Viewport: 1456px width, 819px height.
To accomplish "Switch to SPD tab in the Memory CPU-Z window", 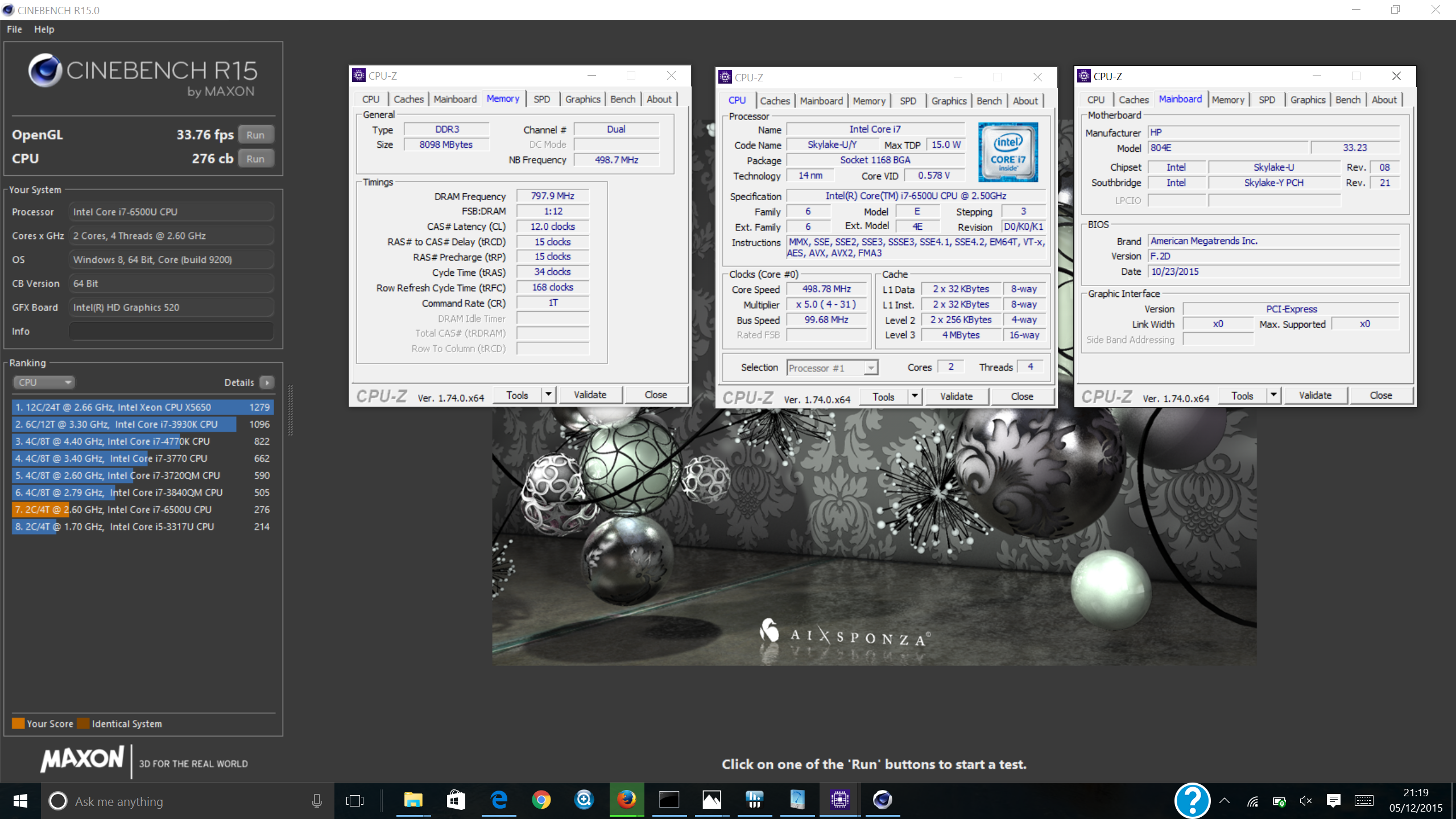I will click(x=541, y=99).
